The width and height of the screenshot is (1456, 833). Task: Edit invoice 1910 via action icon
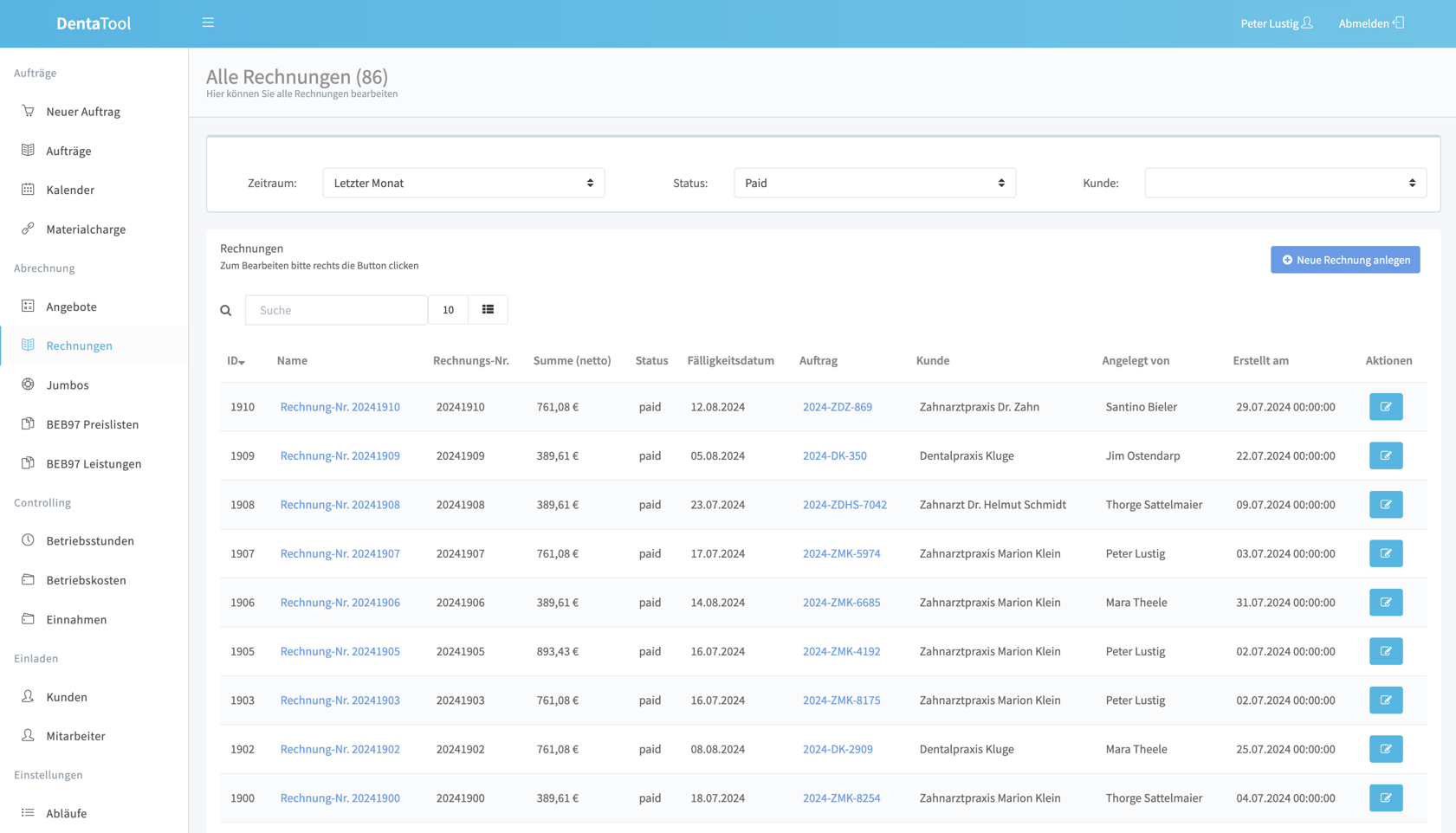(x=1386, y=406)
